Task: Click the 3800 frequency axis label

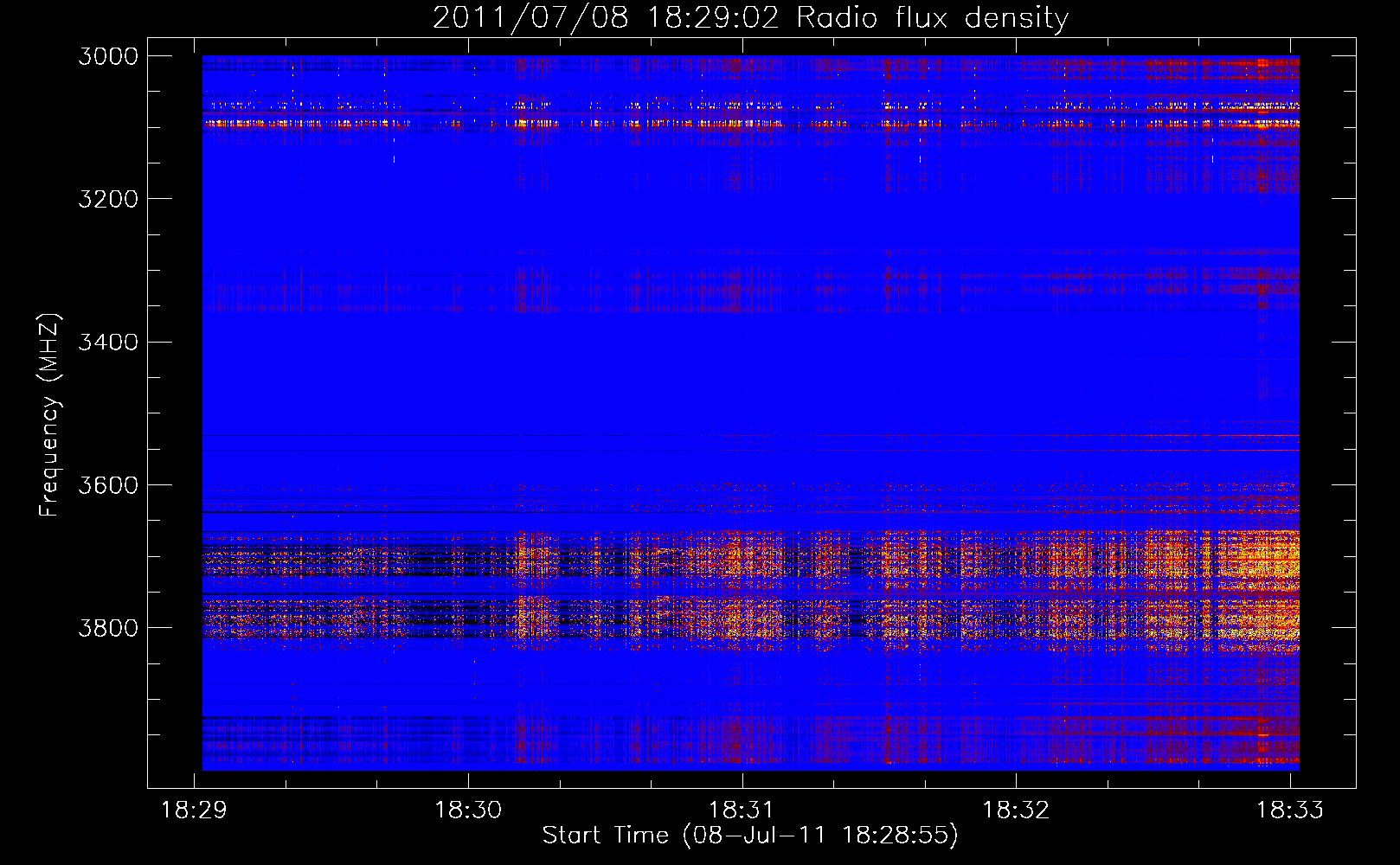Action: [x=108, y=627]
